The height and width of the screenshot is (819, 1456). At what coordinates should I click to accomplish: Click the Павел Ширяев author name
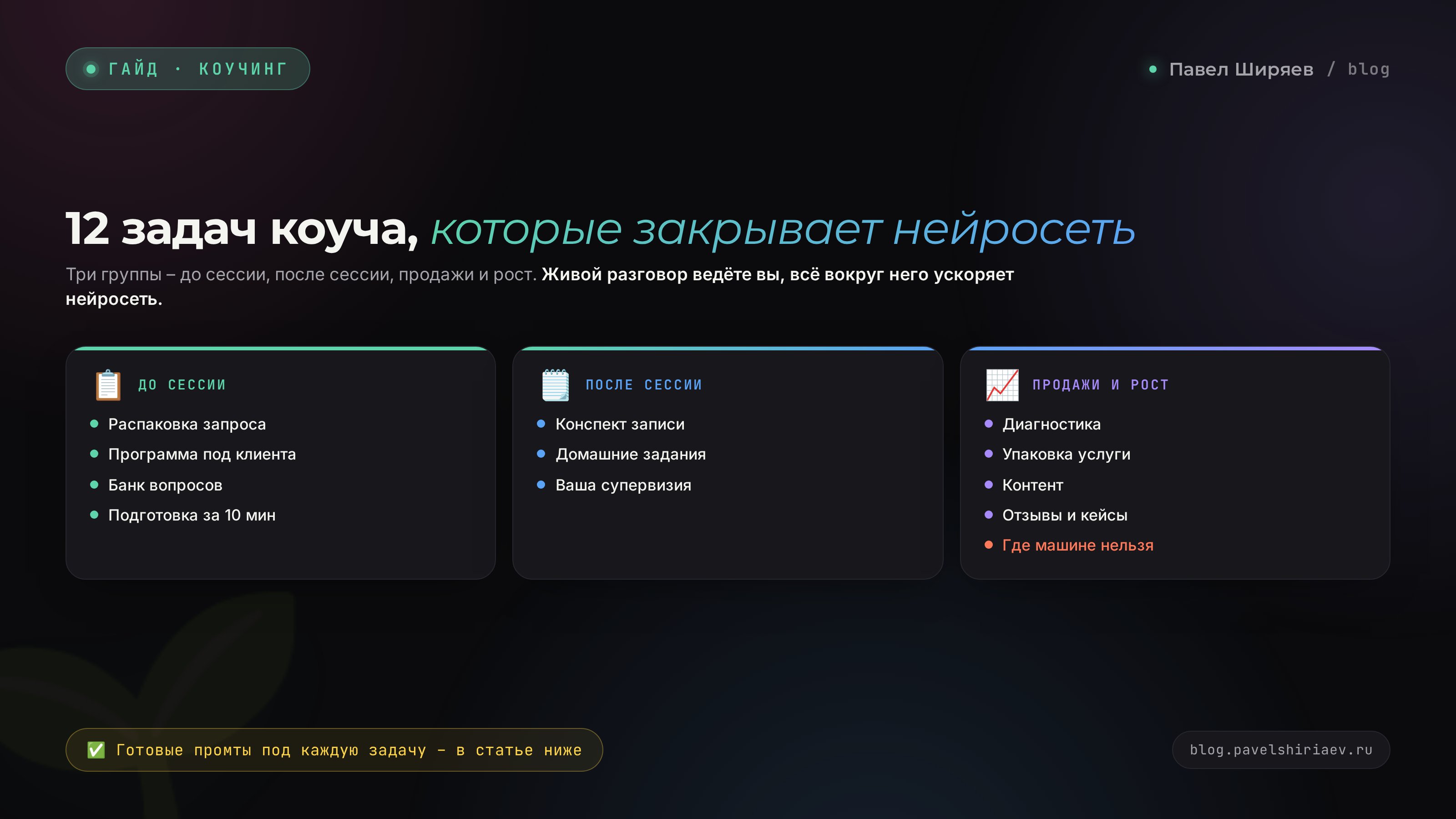click(x=1241, y=69)
